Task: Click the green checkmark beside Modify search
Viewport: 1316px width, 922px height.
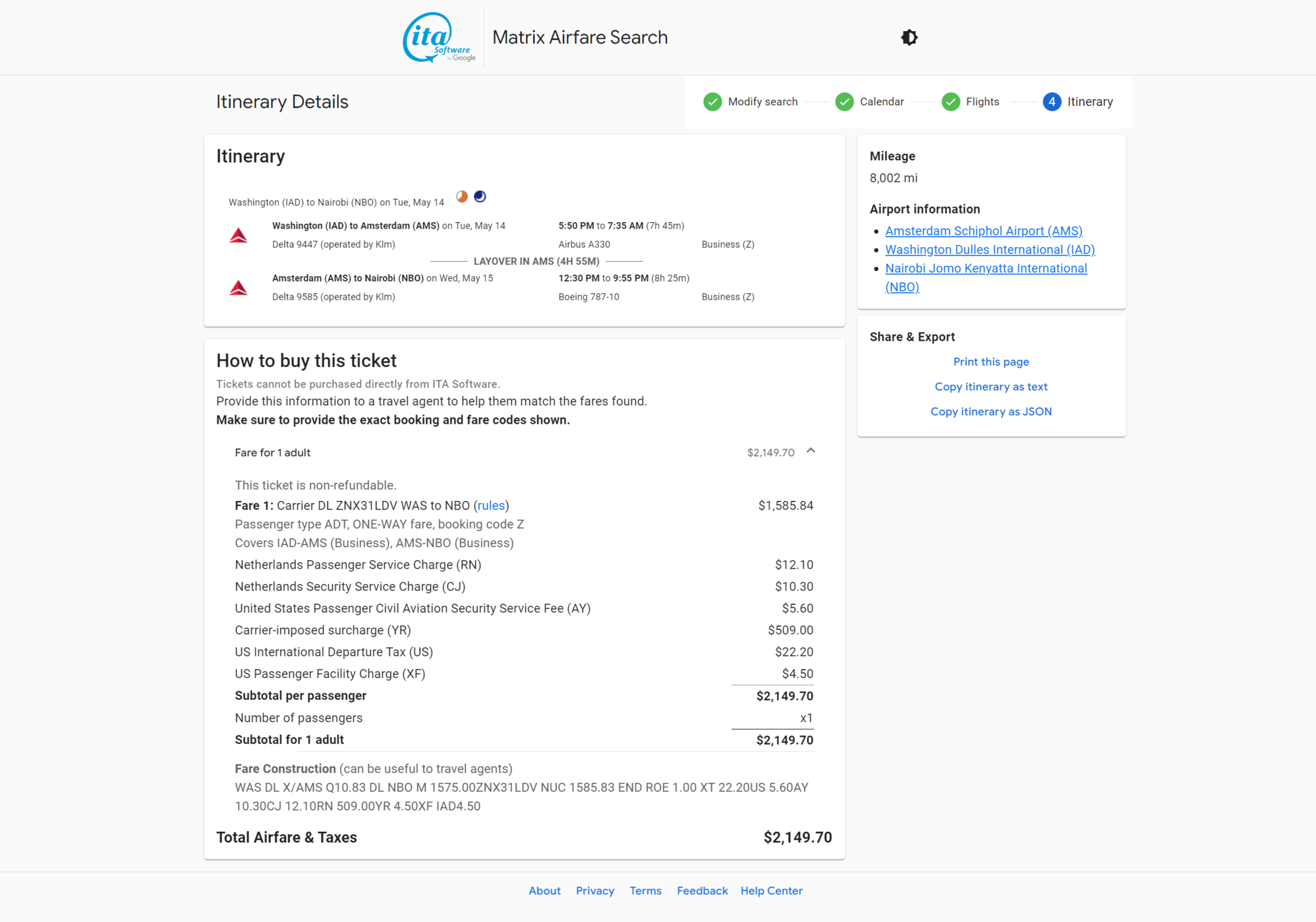Action: click(x=712, y=101)
